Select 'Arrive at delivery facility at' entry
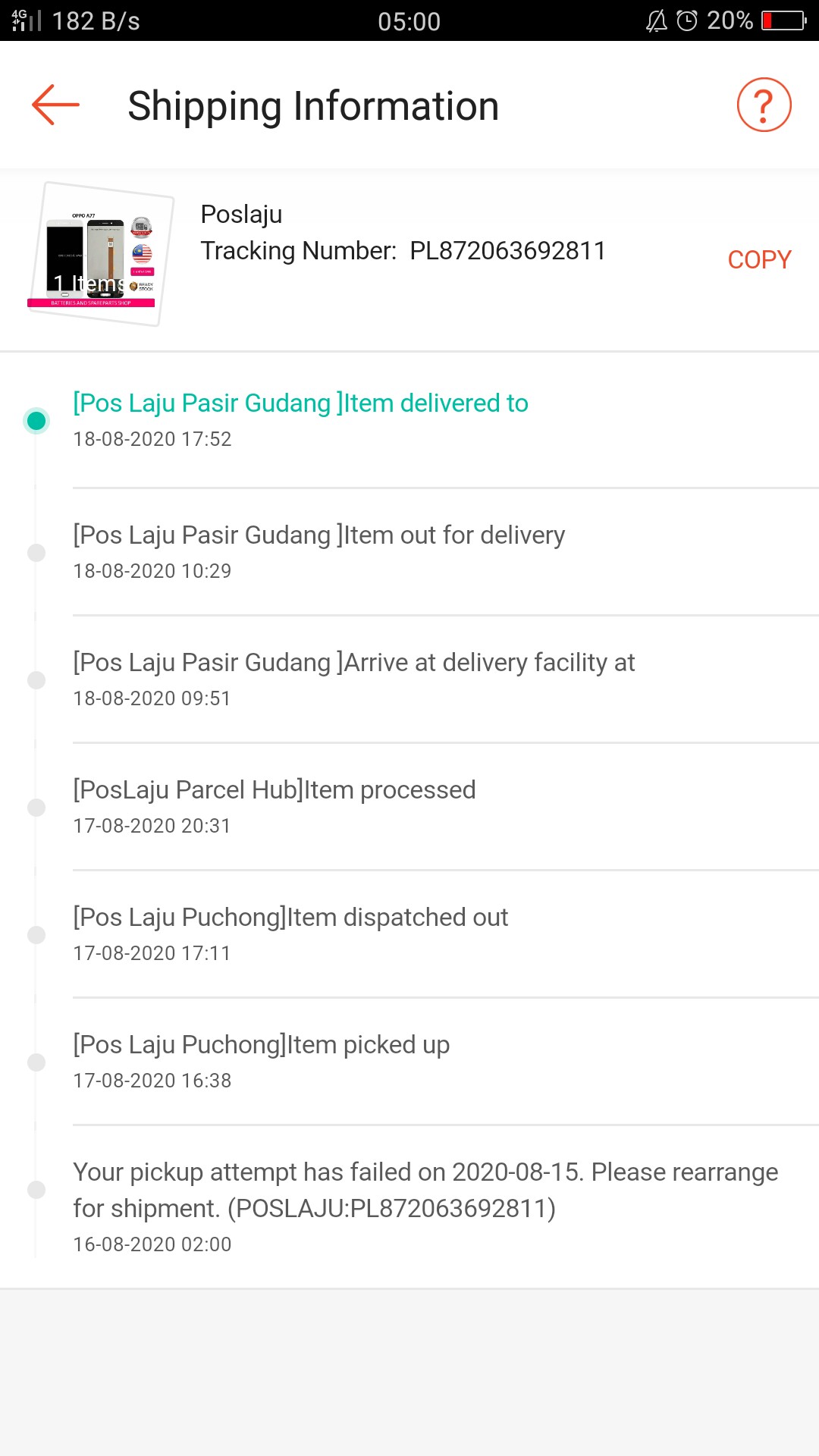819x1456 pixels. coord(353,663)
